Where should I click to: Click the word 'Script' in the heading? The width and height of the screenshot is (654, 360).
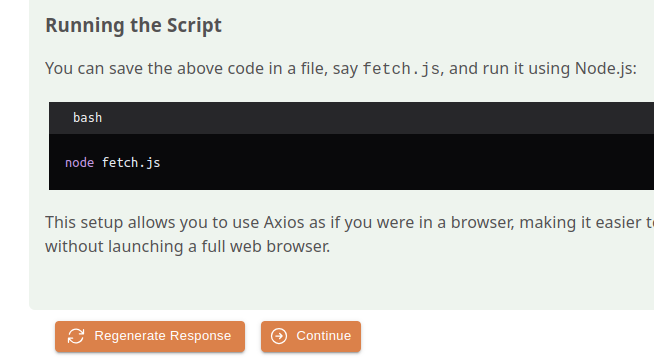click(x=194, y=25)
